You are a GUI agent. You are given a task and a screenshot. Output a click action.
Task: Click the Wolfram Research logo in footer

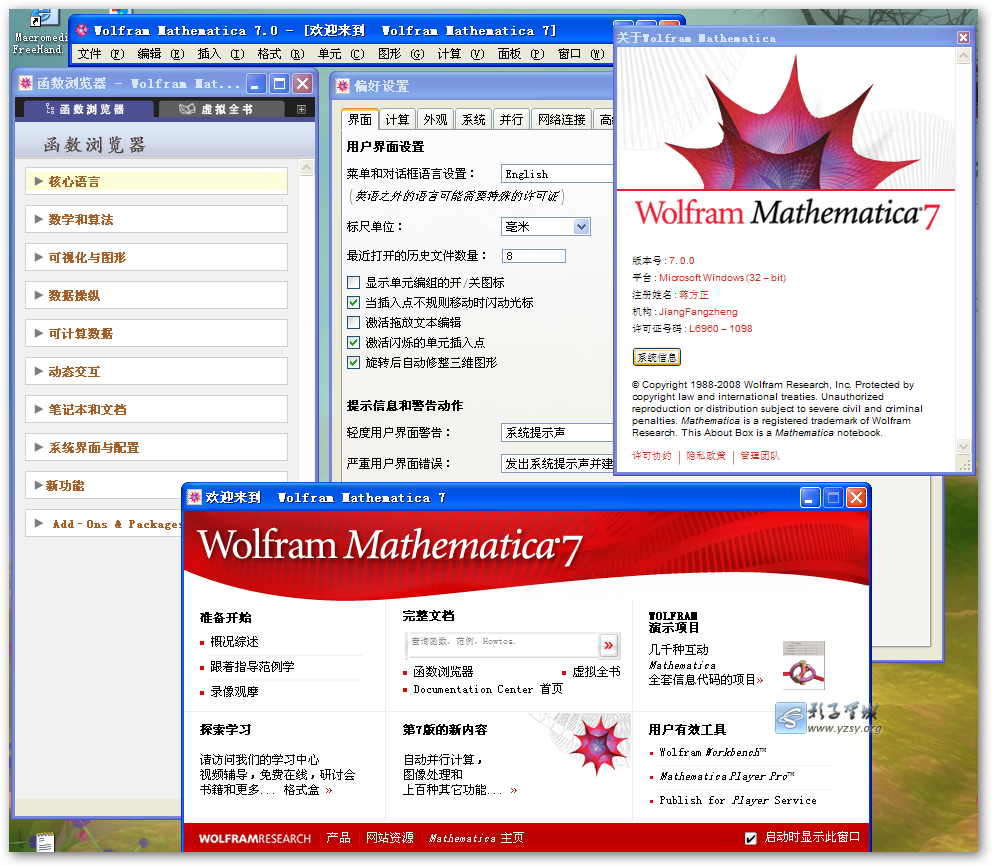pyautogui.click(x=254, y=838)
